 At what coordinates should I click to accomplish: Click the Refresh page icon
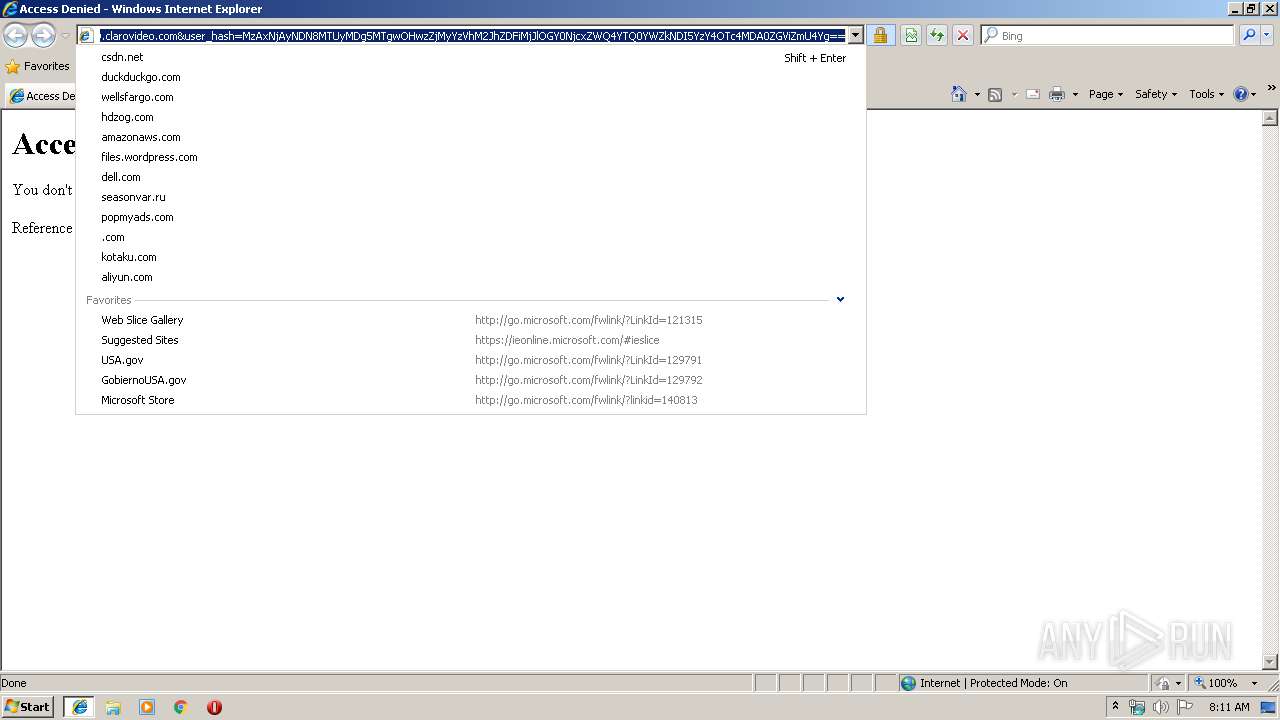[x=937, y=36]
